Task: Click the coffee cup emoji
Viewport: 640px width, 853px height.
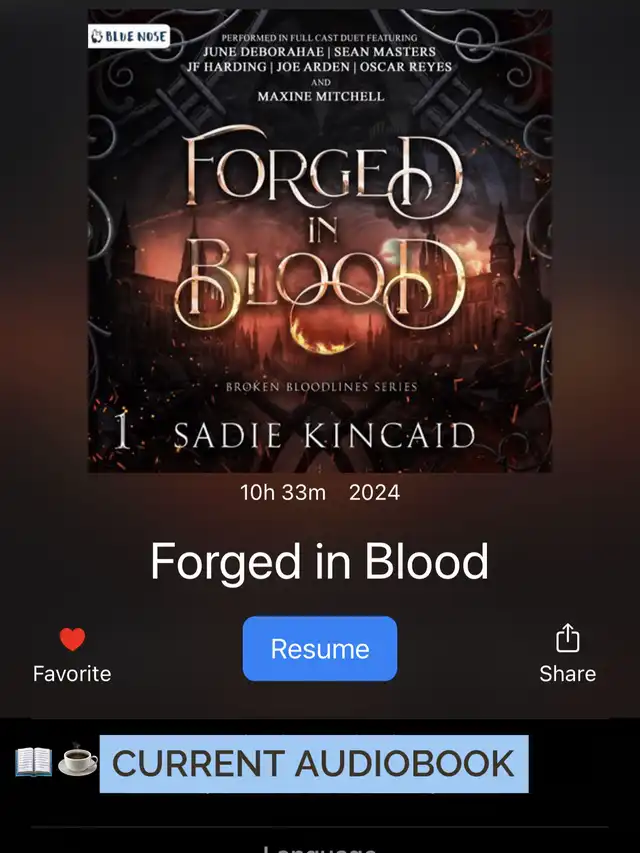Action: click(78, 761)
